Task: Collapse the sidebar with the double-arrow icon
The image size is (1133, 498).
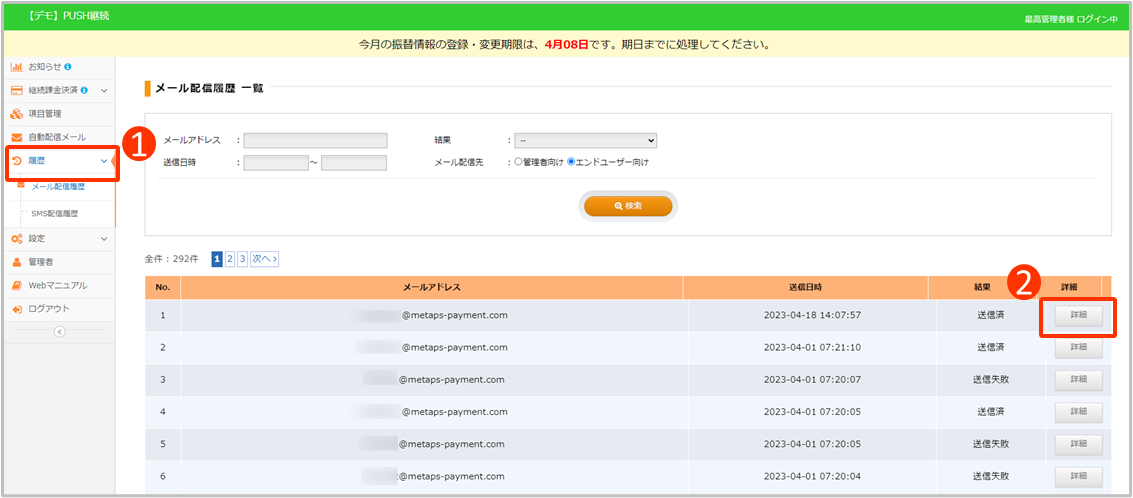Action: [x=58, y=332]
